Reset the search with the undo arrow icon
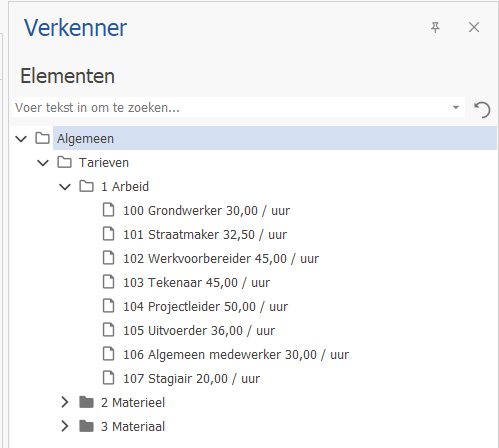 (x=482, y=110)
